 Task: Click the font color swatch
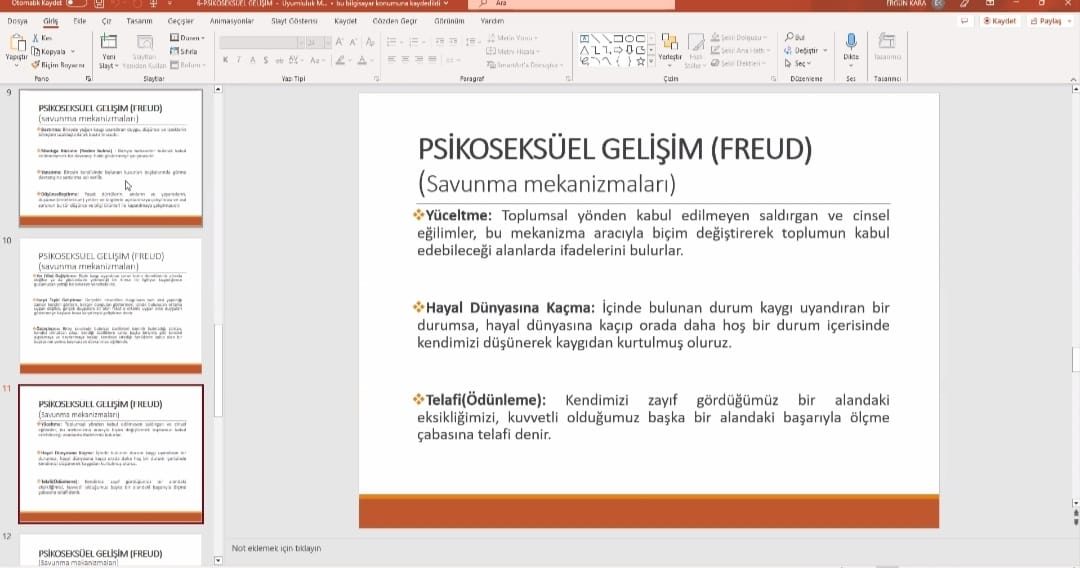[x=362, y=61]
